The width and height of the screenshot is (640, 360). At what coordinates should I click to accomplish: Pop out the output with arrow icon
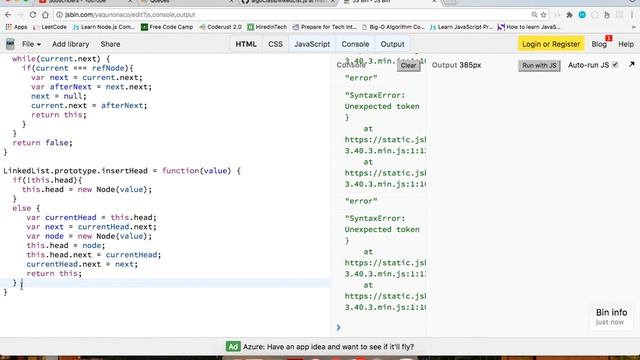pos(631,64)
